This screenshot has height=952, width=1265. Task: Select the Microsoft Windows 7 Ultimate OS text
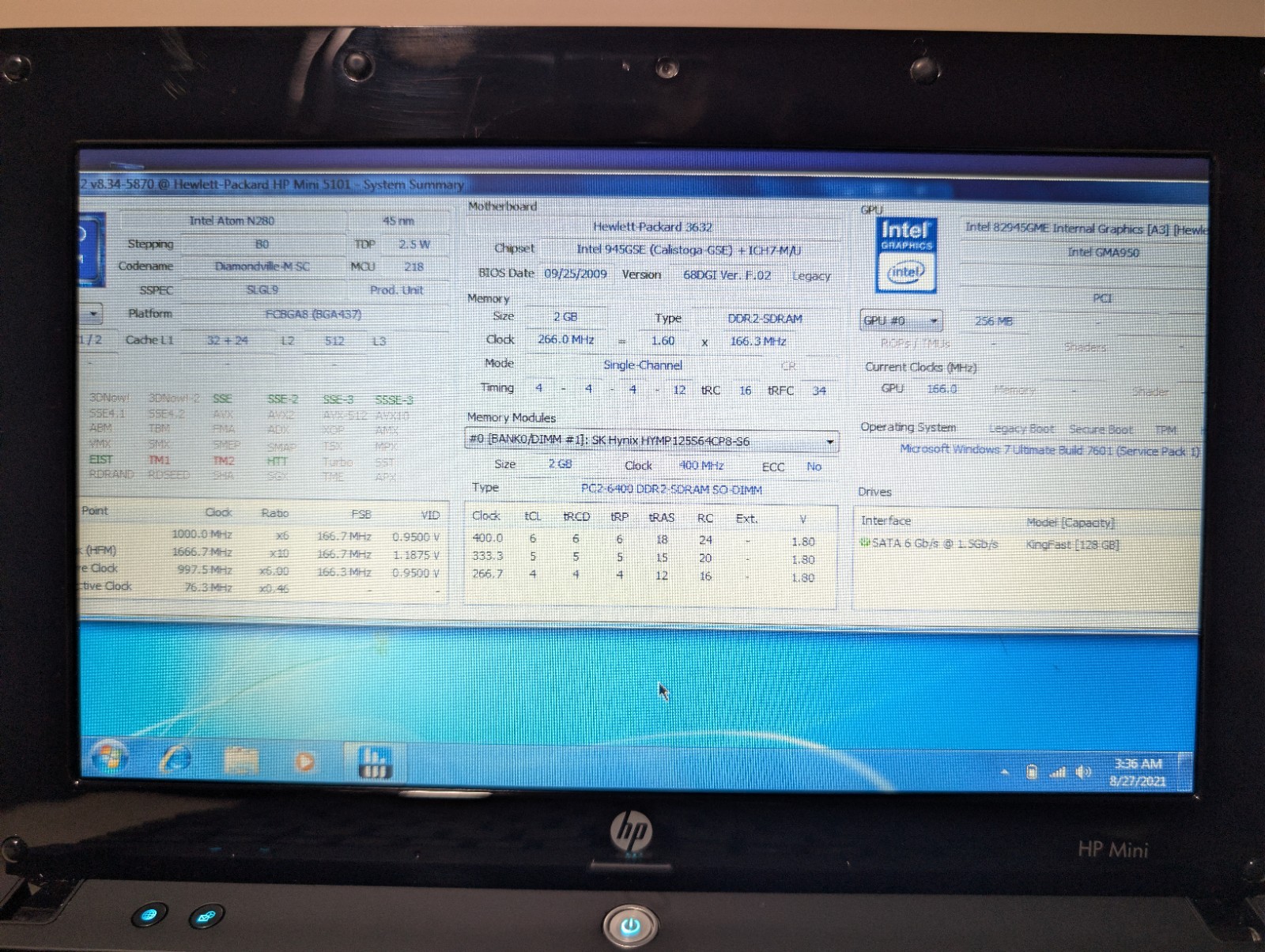(1050, 450)
